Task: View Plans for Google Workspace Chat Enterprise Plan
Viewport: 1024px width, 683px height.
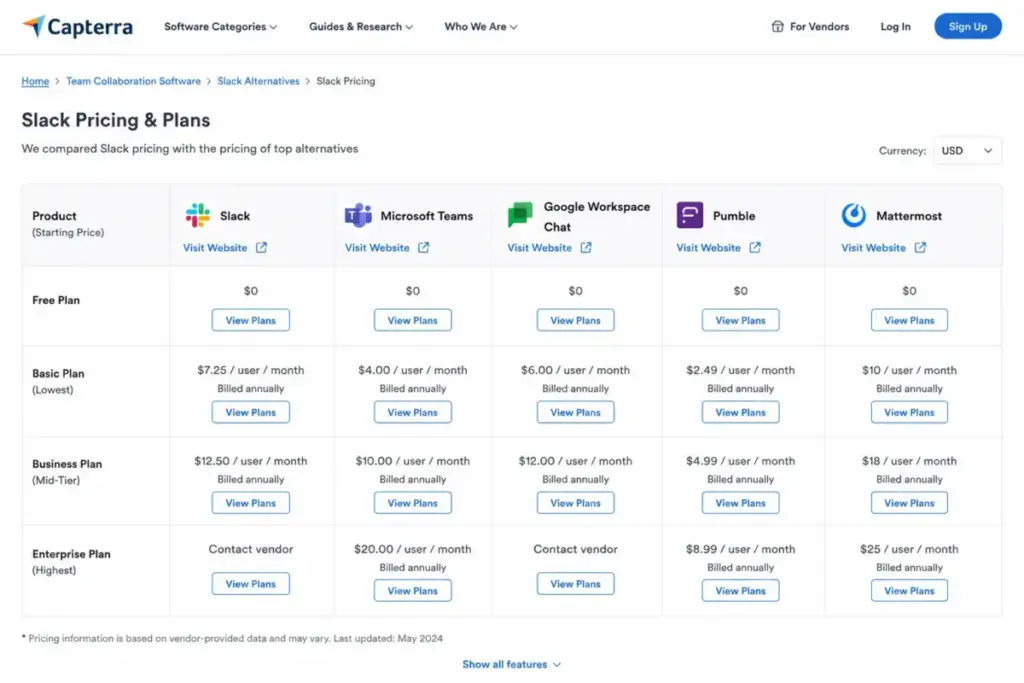Action: coord(575,584)
